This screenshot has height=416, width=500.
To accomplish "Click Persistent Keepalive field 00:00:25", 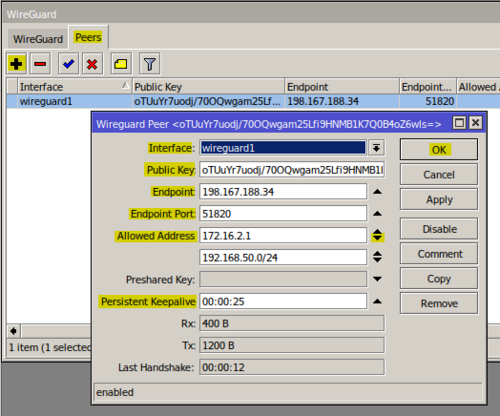I will 283,301.
